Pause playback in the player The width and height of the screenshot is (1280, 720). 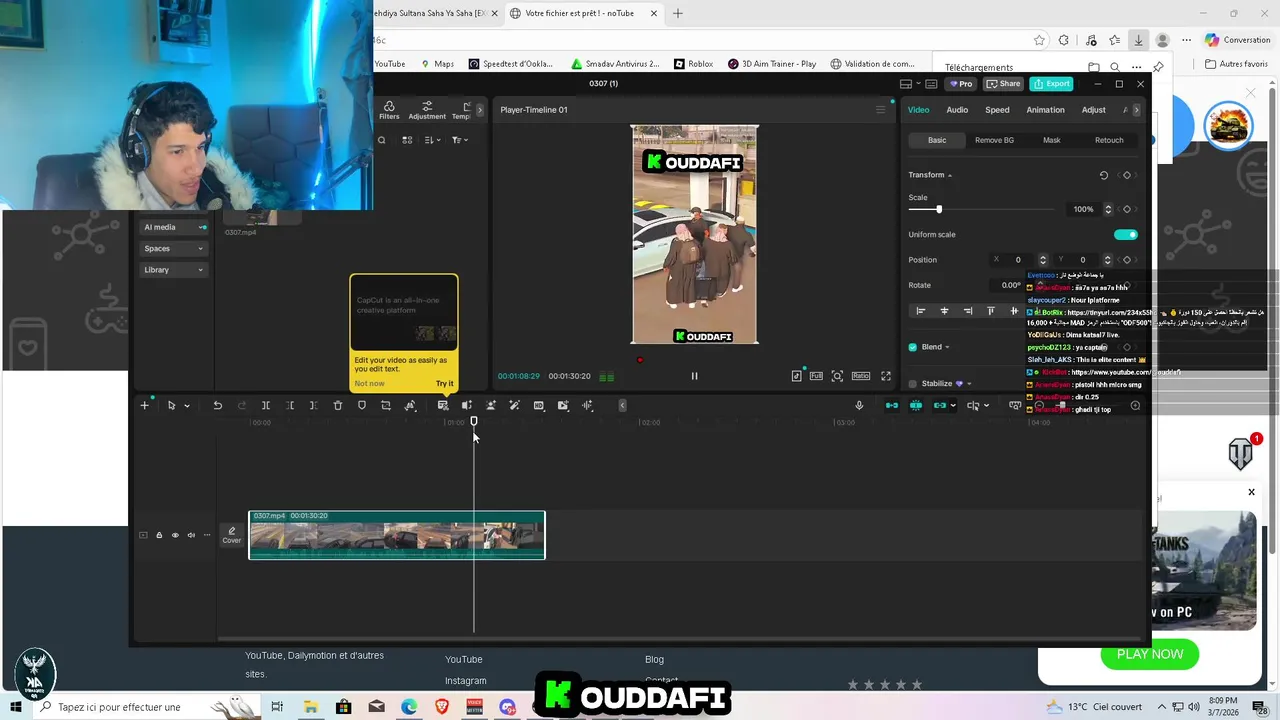coord(694,376)
